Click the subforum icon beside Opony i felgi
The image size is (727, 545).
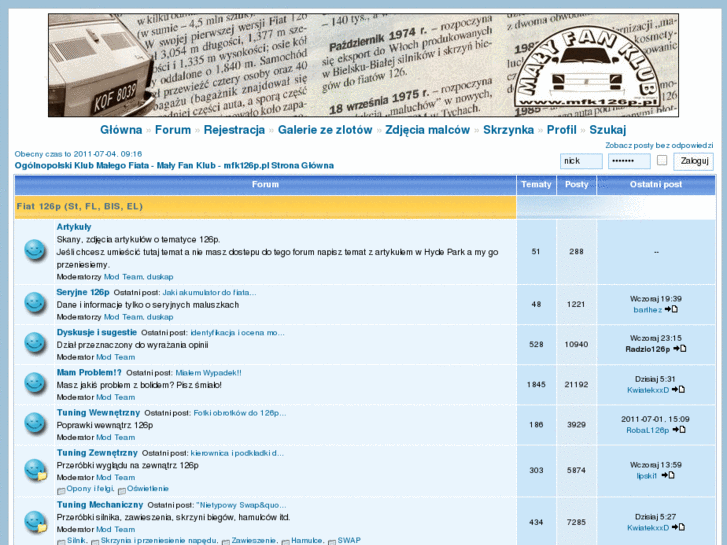(61, 491)
